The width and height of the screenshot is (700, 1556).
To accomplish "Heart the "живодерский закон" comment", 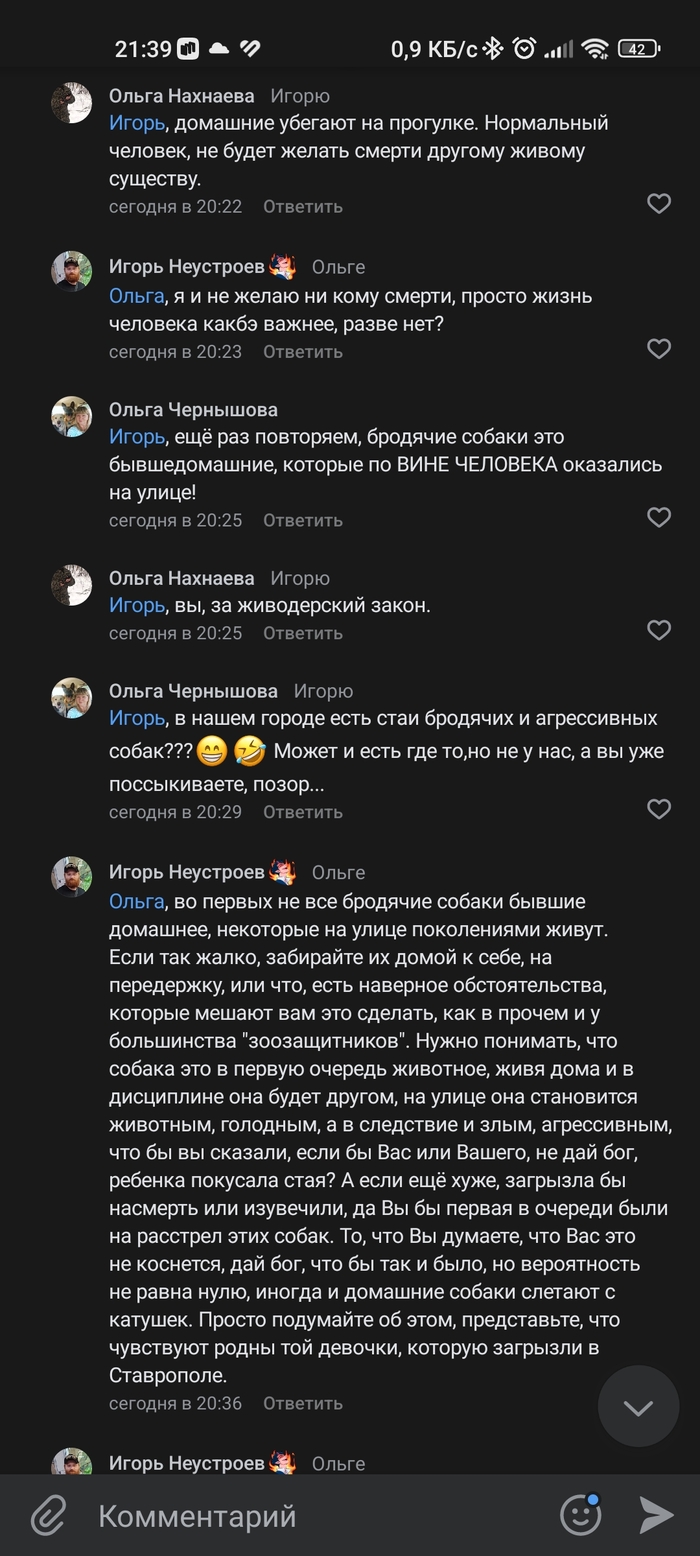I will (x=658, y=630).
